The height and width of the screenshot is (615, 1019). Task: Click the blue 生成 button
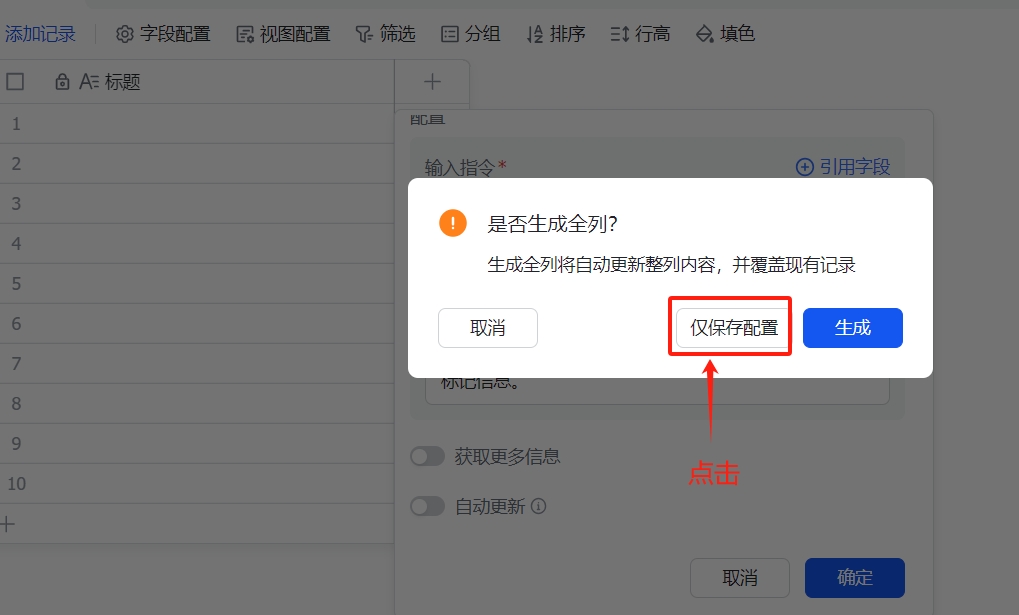853,328
